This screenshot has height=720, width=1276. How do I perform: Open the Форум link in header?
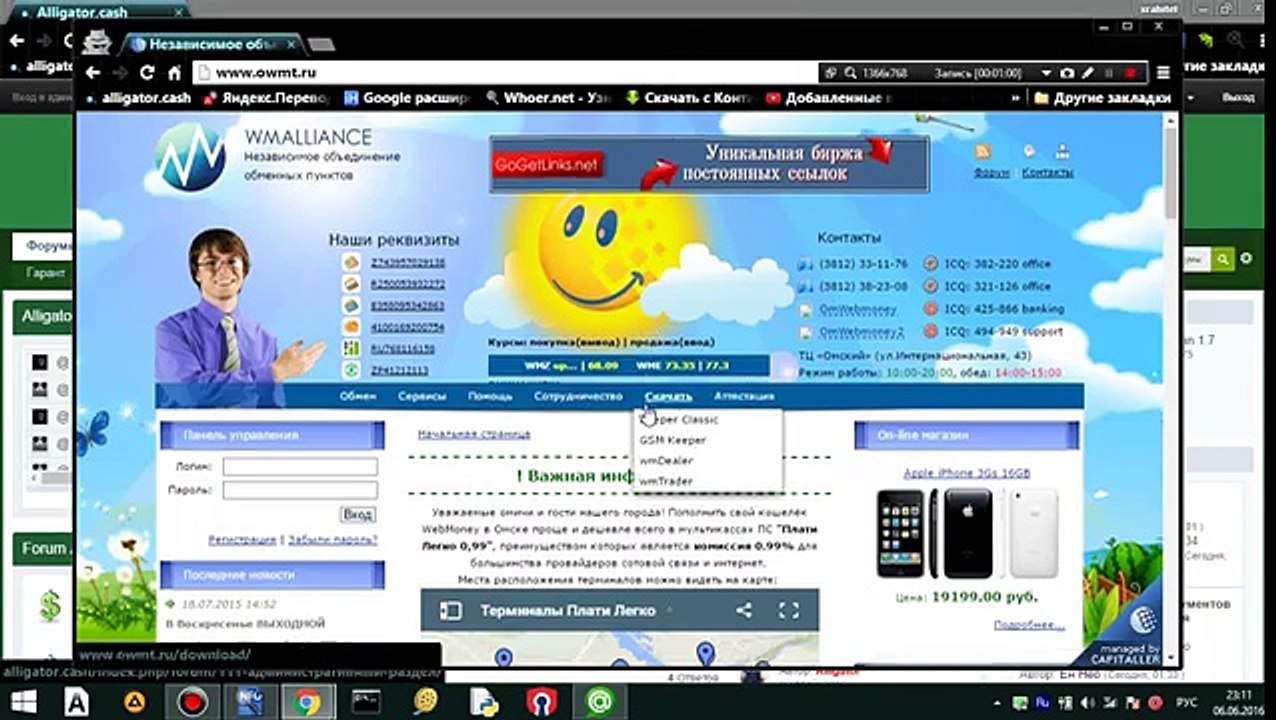coord(991,172)
